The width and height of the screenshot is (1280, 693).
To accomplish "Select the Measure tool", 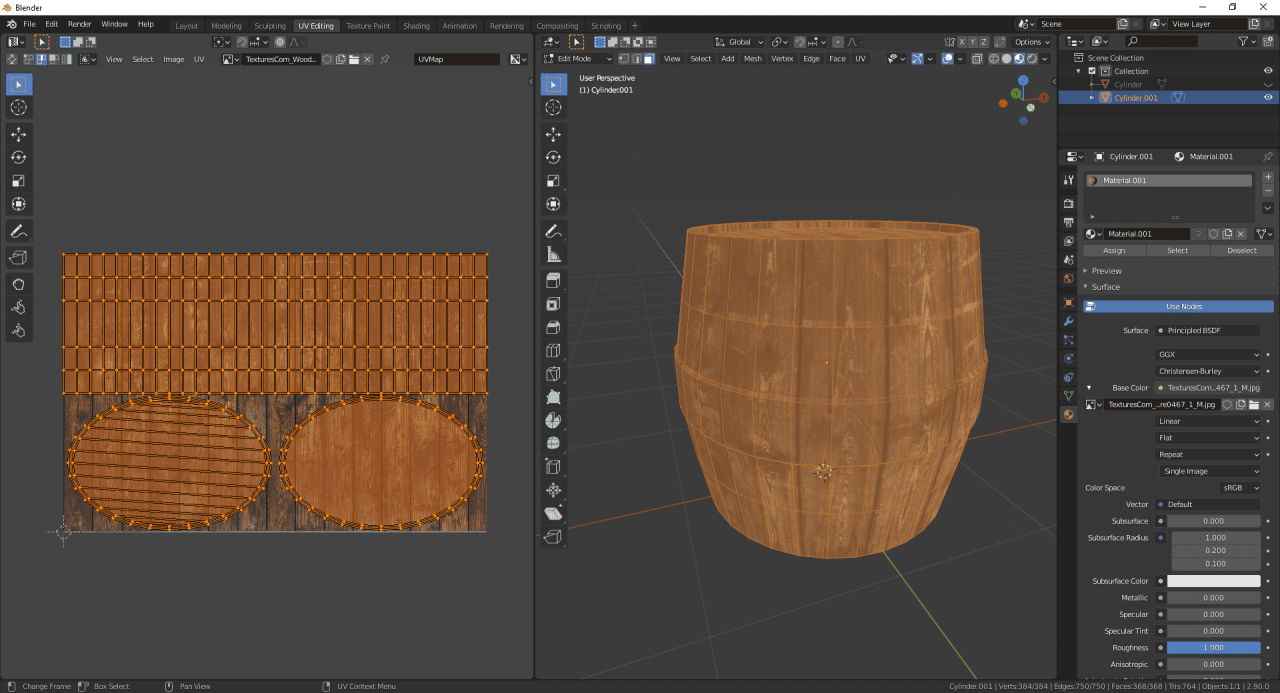I will 553,253.
